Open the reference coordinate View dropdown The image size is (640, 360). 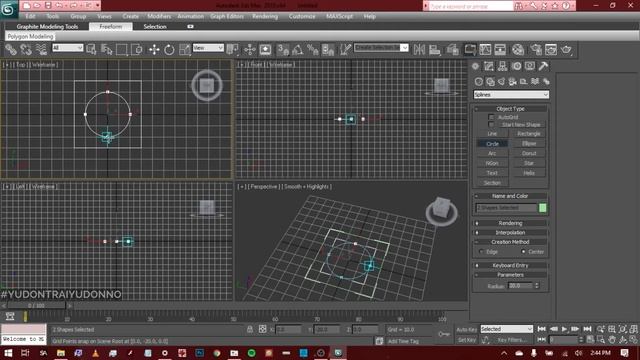tap(208, 48)
